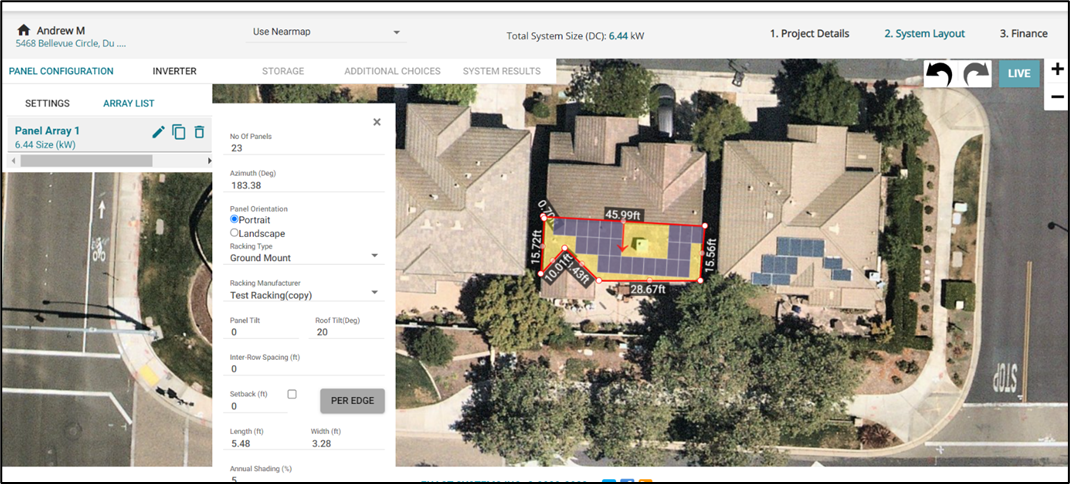Delete Panel Array 1 with trash icon

[199, 132]
